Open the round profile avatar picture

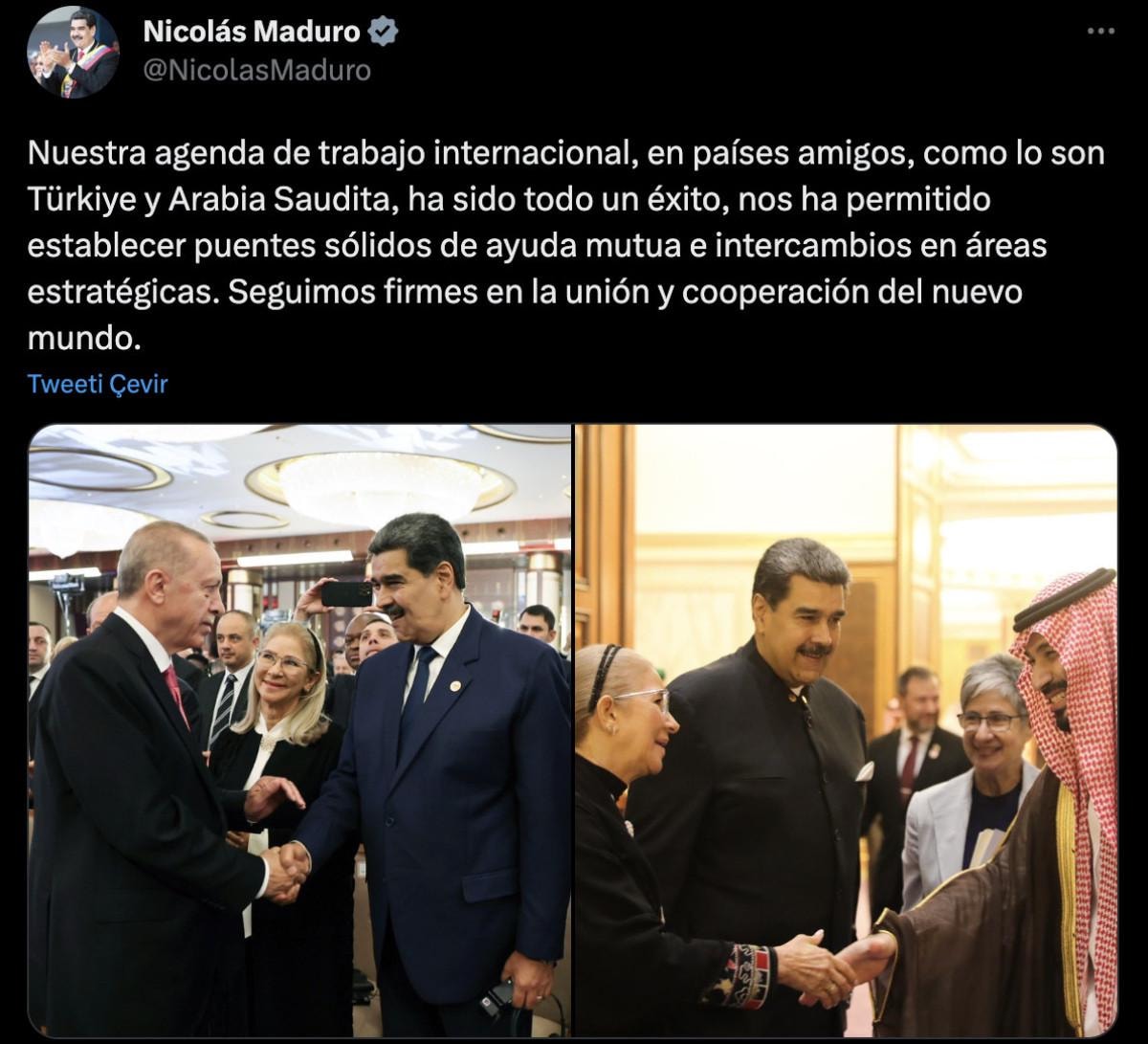[x=73, y=52]
